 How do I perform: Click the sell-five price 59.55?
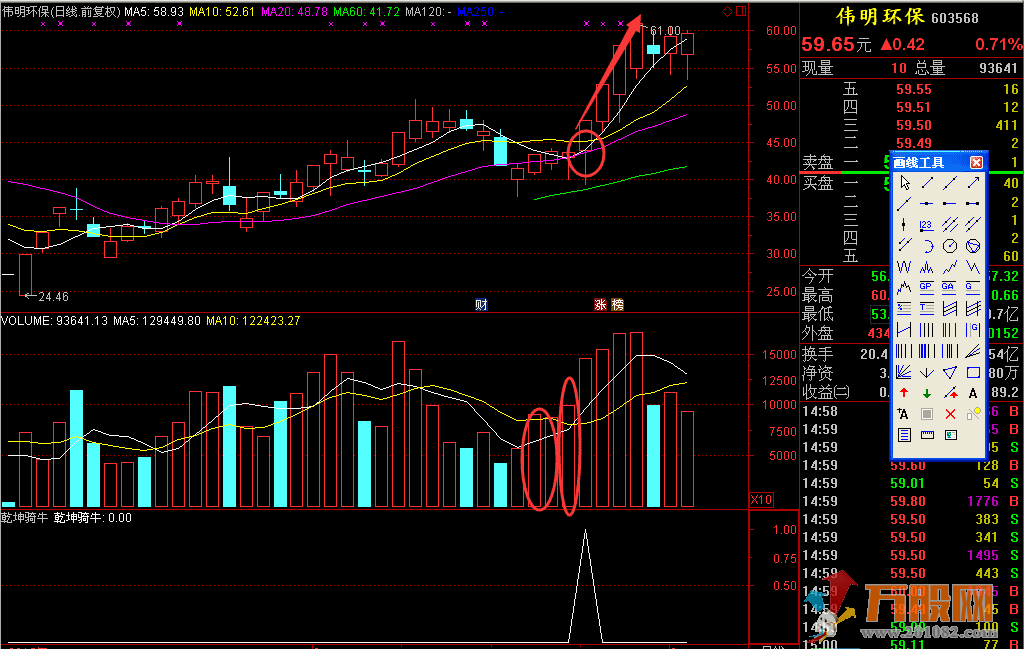coord(914,89)
